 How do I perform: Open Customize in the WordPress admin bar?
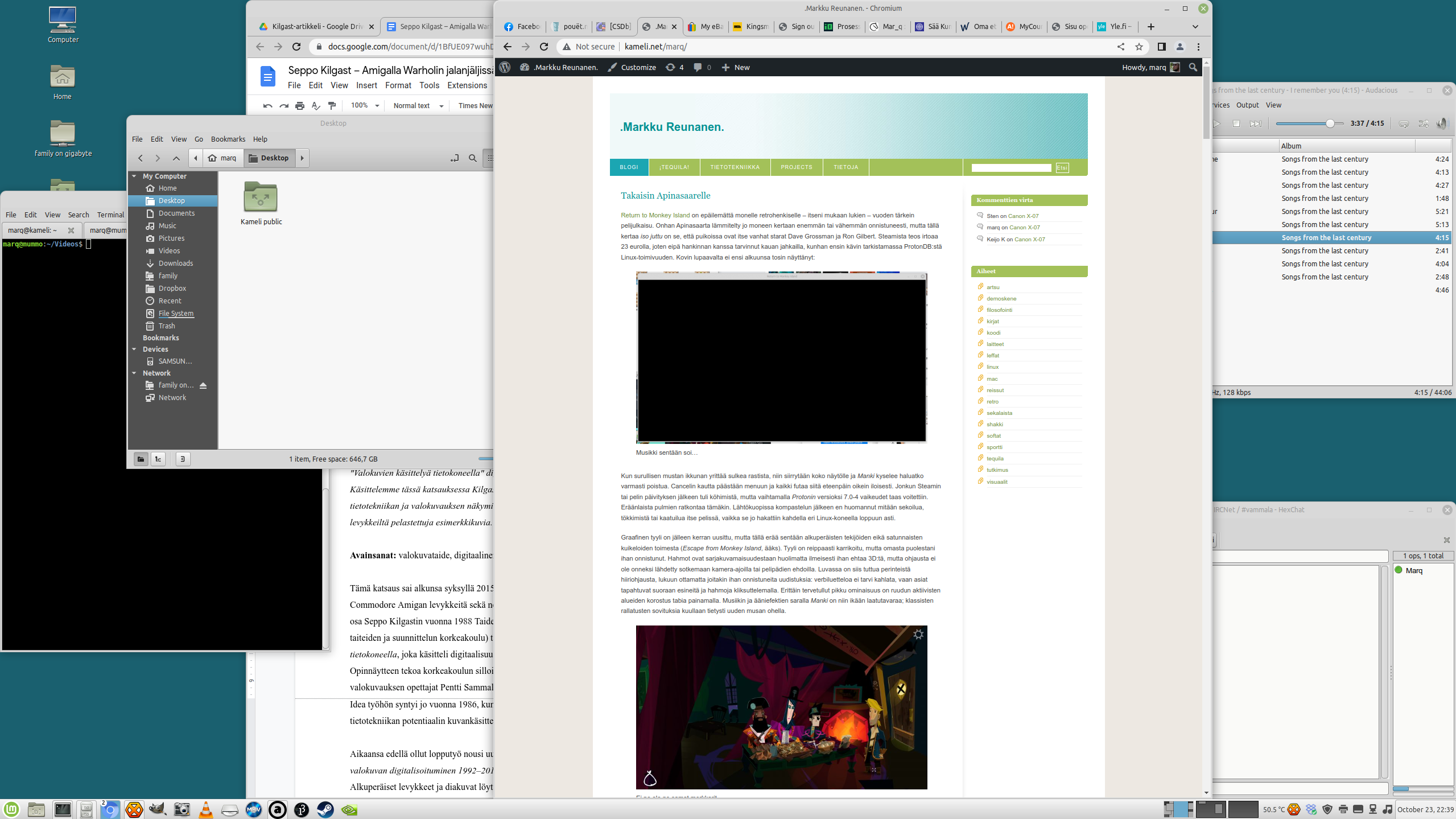(x=632, y=67)
